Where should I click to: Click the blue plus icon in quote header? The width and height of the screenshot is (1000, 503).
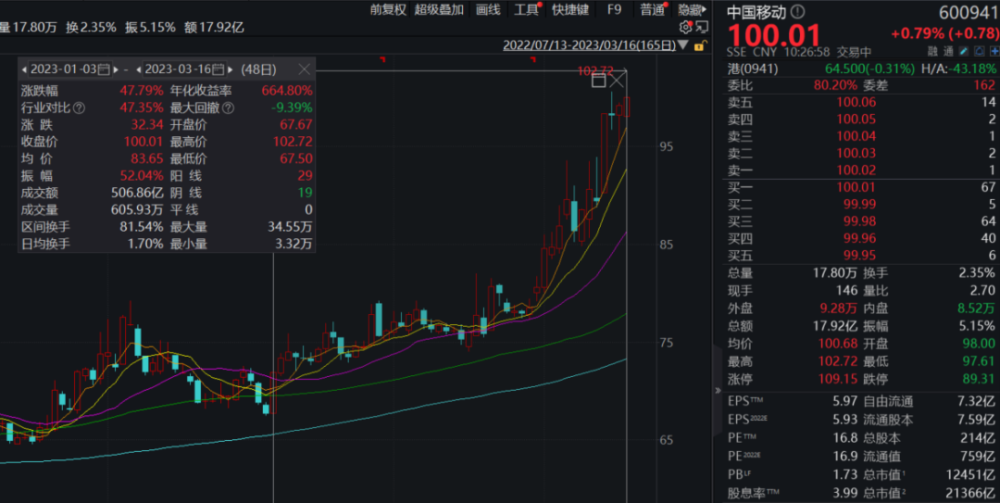point(994,51)
